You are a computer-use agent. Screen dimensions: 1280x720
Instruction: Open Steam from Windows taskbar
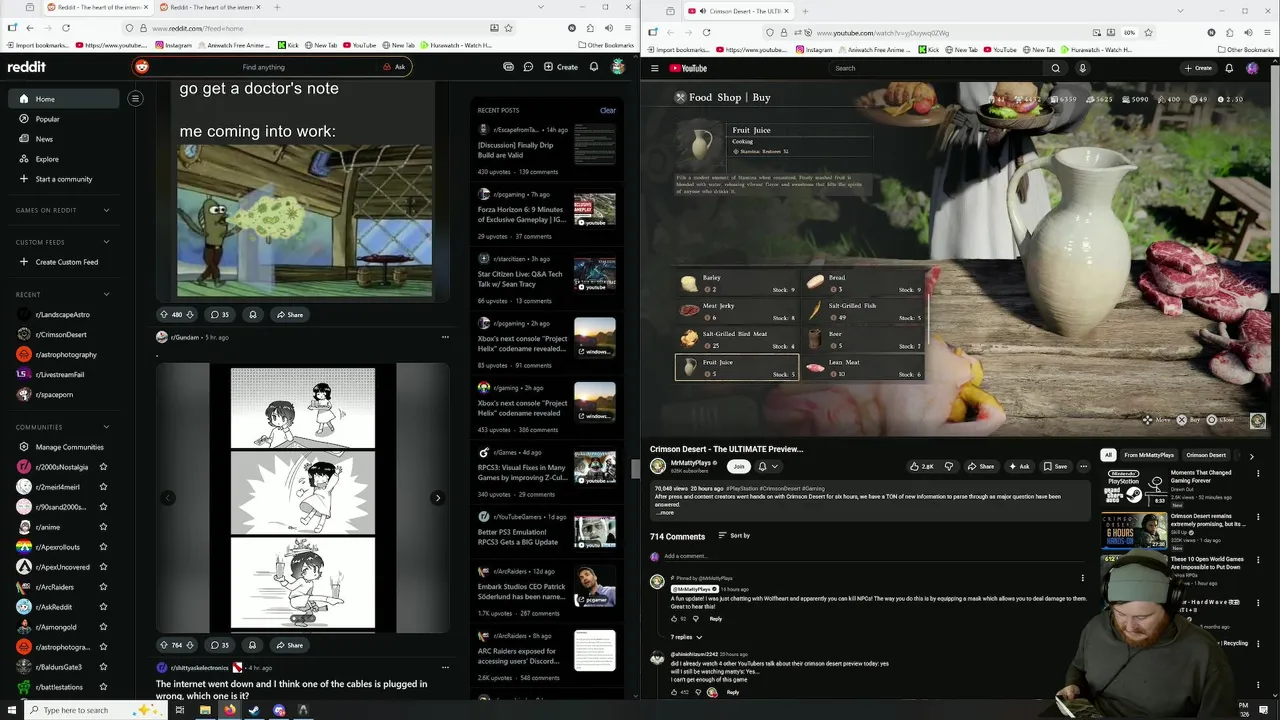[x=254, y=710]
